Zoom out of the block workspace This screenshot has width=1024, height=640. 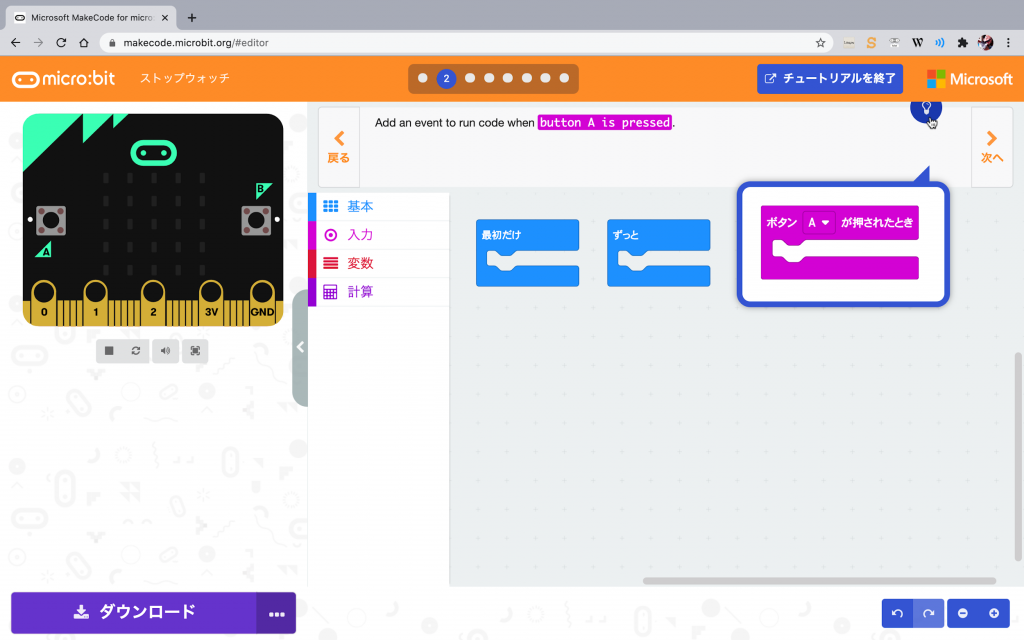pyautogui.click(x=962, y=613)
